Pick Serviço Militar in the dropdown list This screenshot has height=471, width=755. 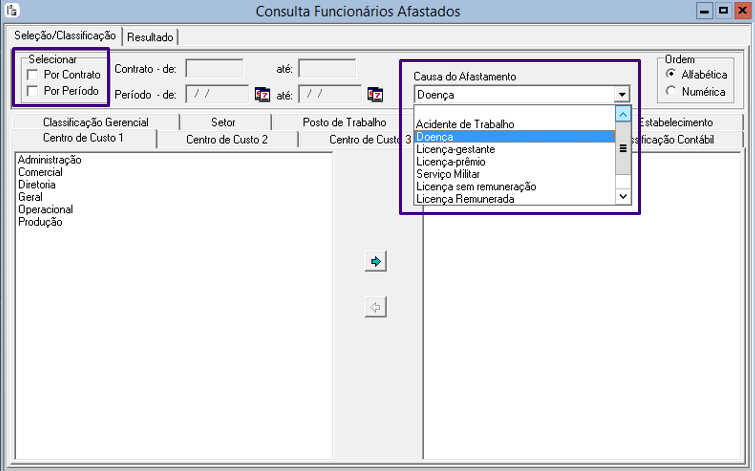pos(448,174)
